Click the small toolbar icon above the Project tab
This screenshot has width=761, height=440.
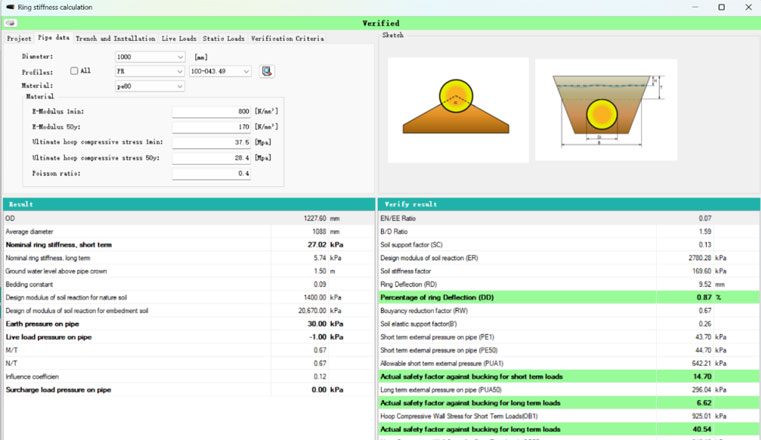pos(10,23)
